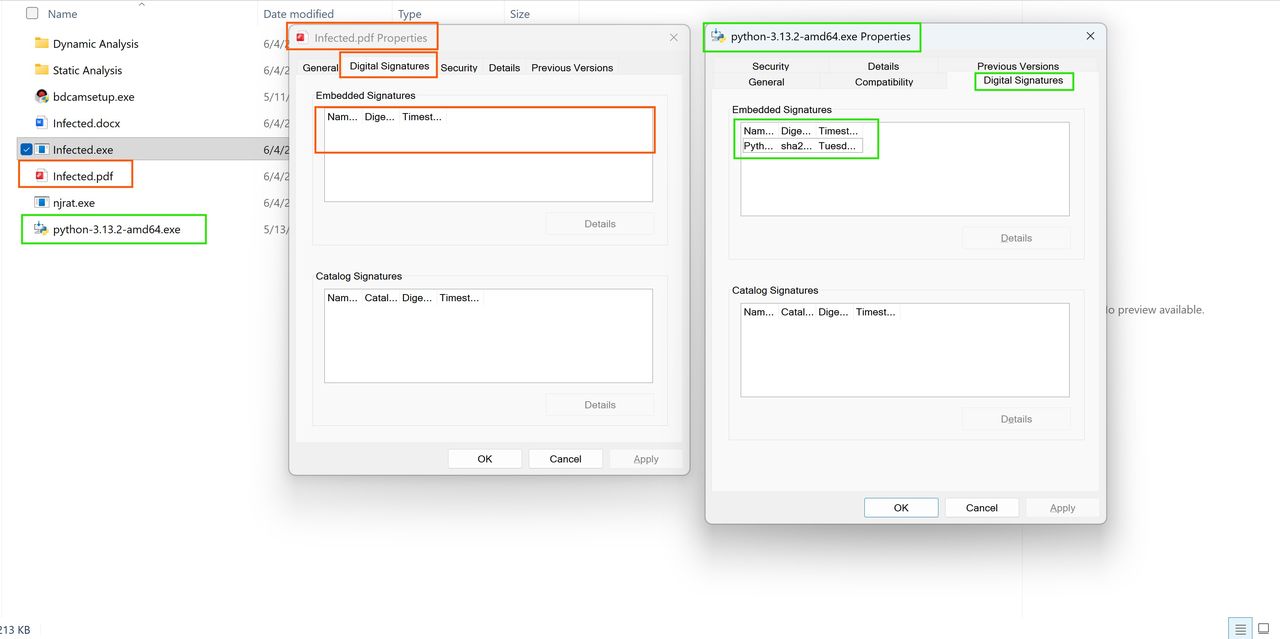Open General tab in Infected.pdf Properties

[x=320, y=68]
